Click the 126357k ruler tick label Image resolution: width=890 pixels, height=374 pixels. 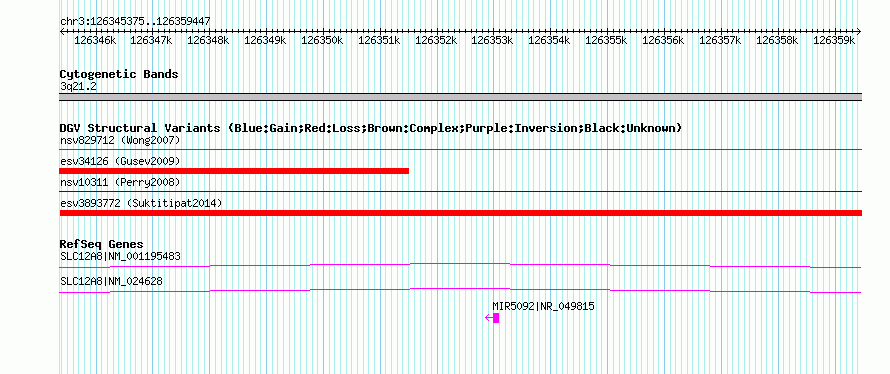pos(720,40)
